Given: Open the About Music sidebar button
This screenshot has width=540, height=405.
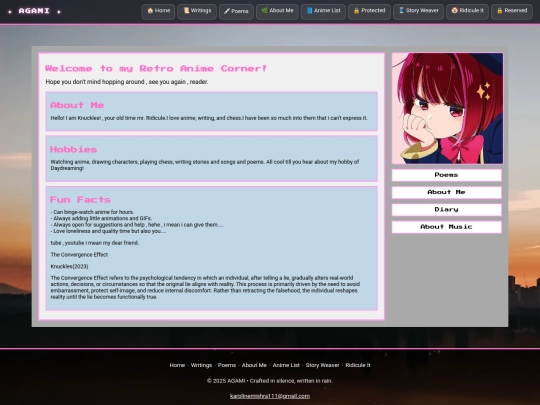Looking at the screenshot, I should (447, 227).
